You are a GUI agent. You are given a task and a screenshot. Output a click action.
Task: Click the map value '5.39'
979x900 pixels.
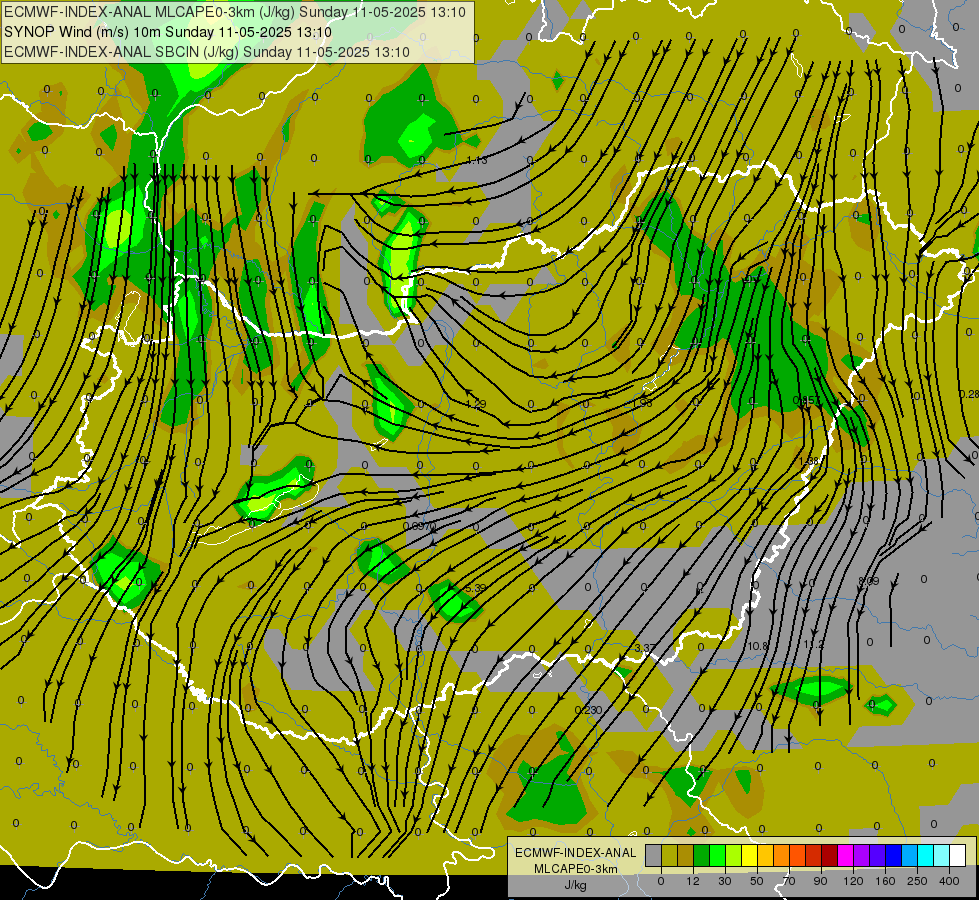pyautogui.click(x=476, y=588)
